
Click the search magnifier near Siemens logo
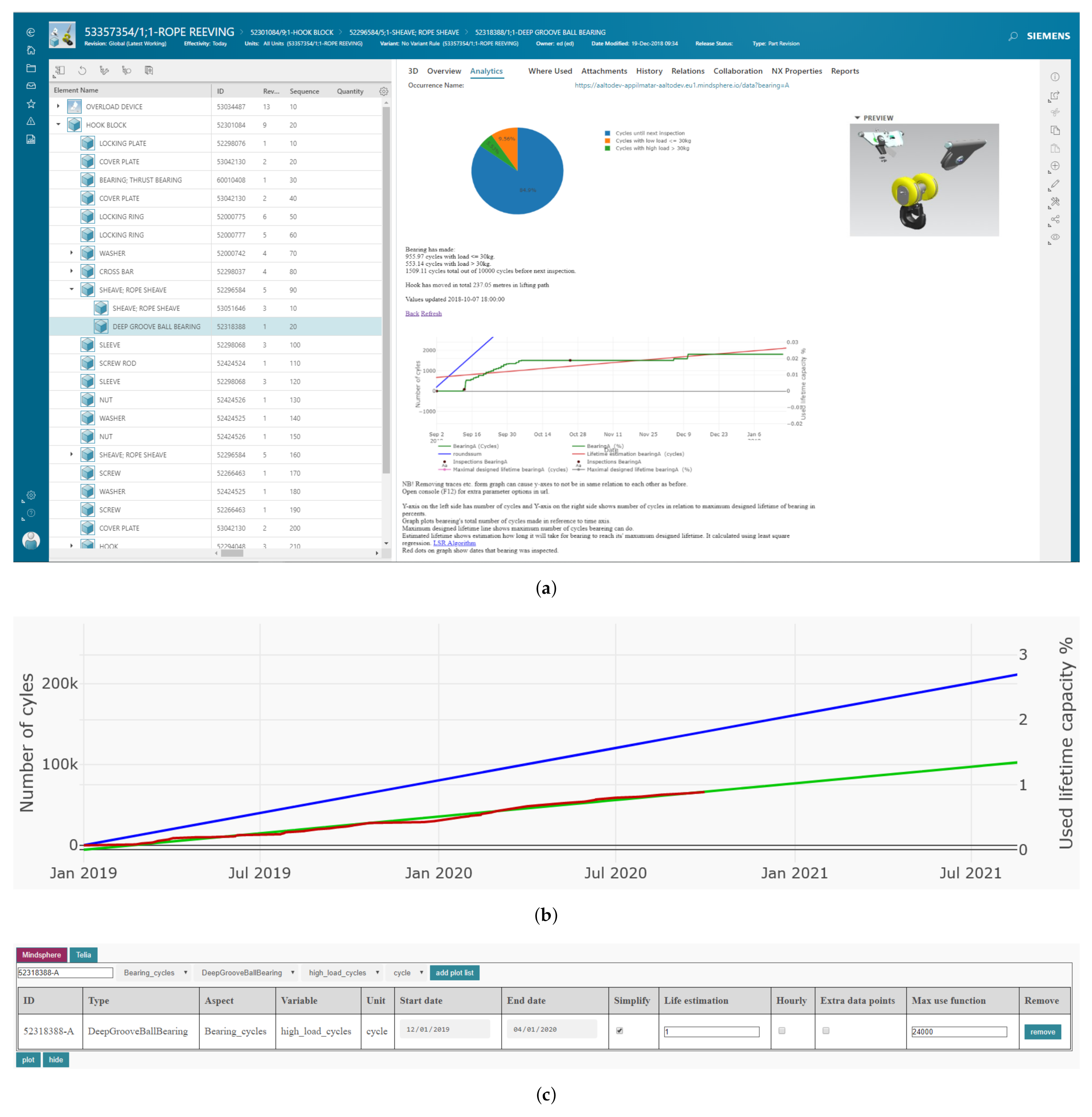[1013, 36]
